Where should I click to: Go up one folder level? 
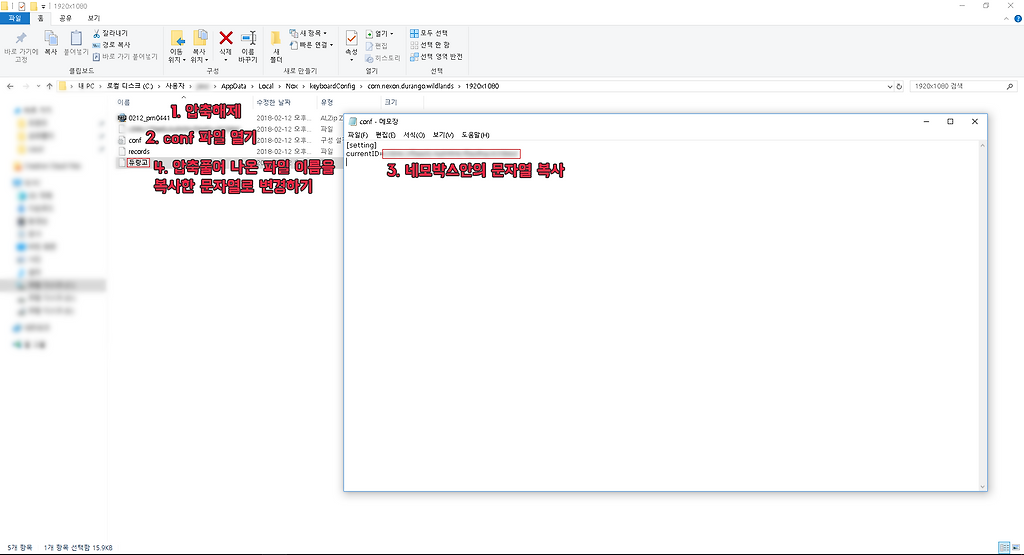coord(49,86)
